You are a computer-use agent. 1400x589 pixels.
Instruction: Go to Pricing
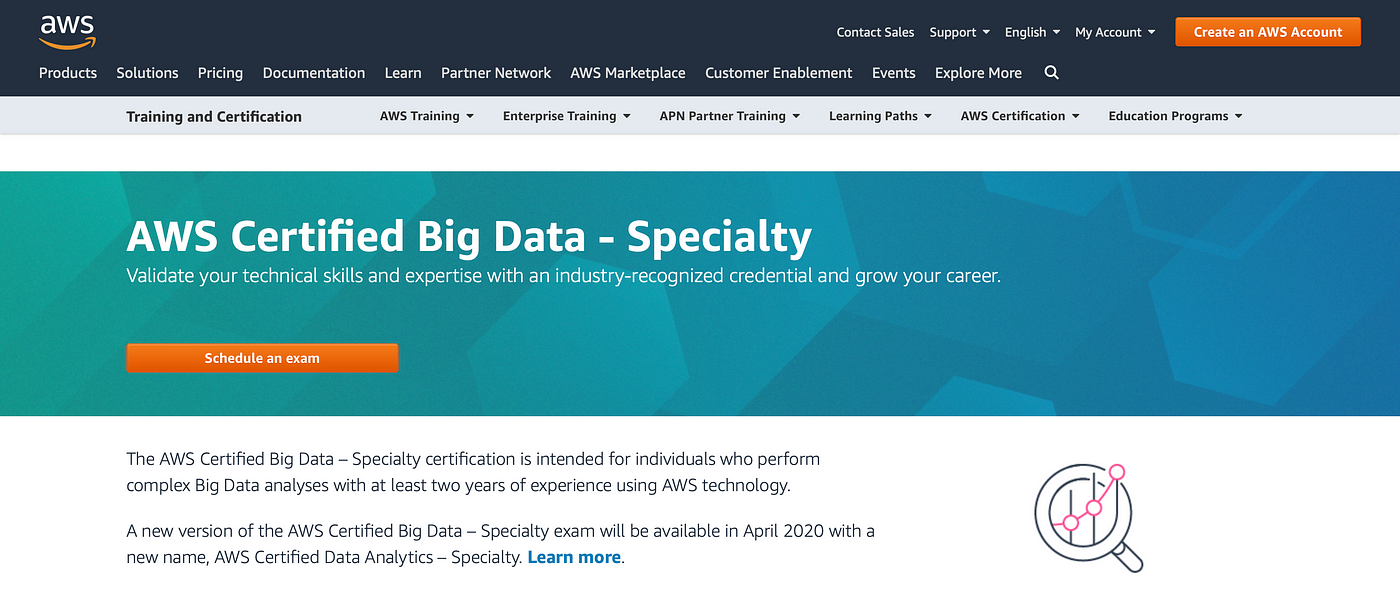(220, 73)
